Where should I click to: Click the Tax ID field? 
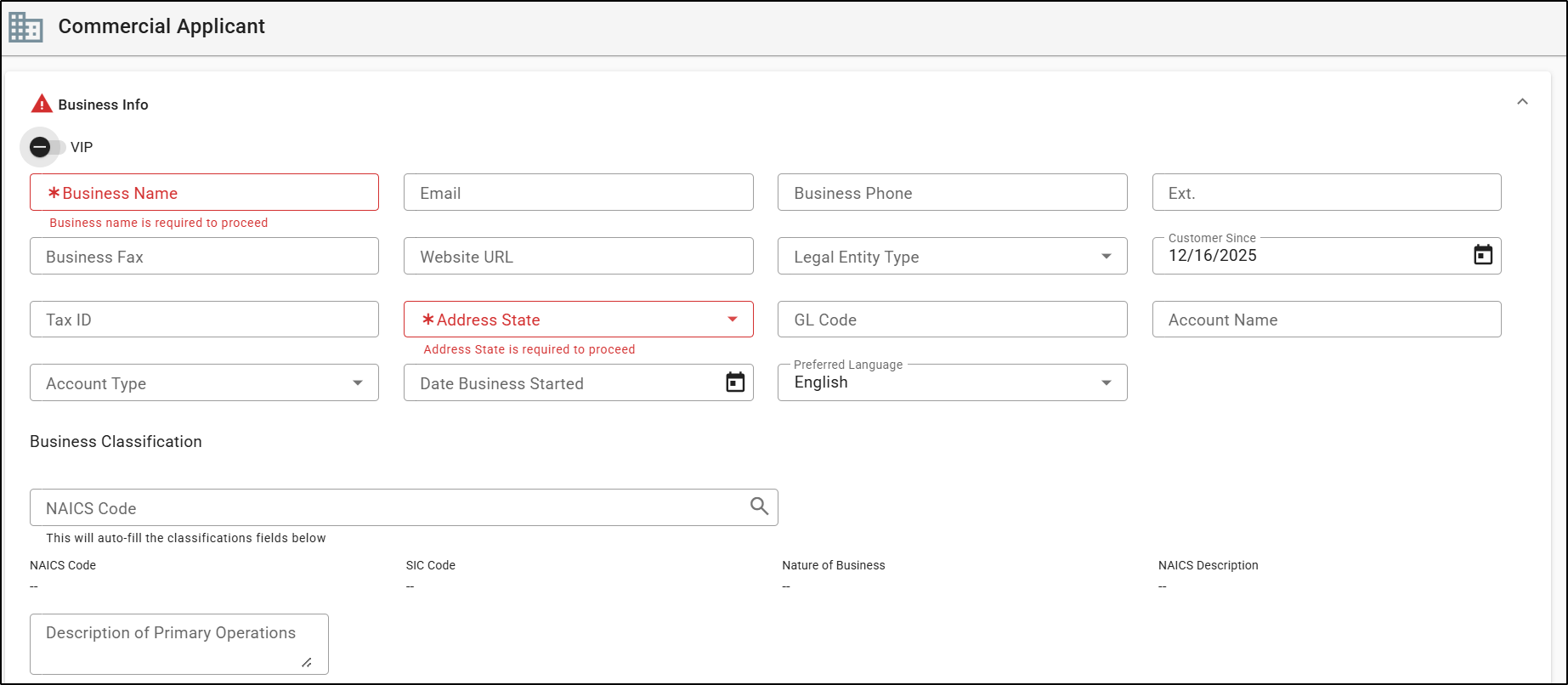pyautogui.click(x=204, y=320)
